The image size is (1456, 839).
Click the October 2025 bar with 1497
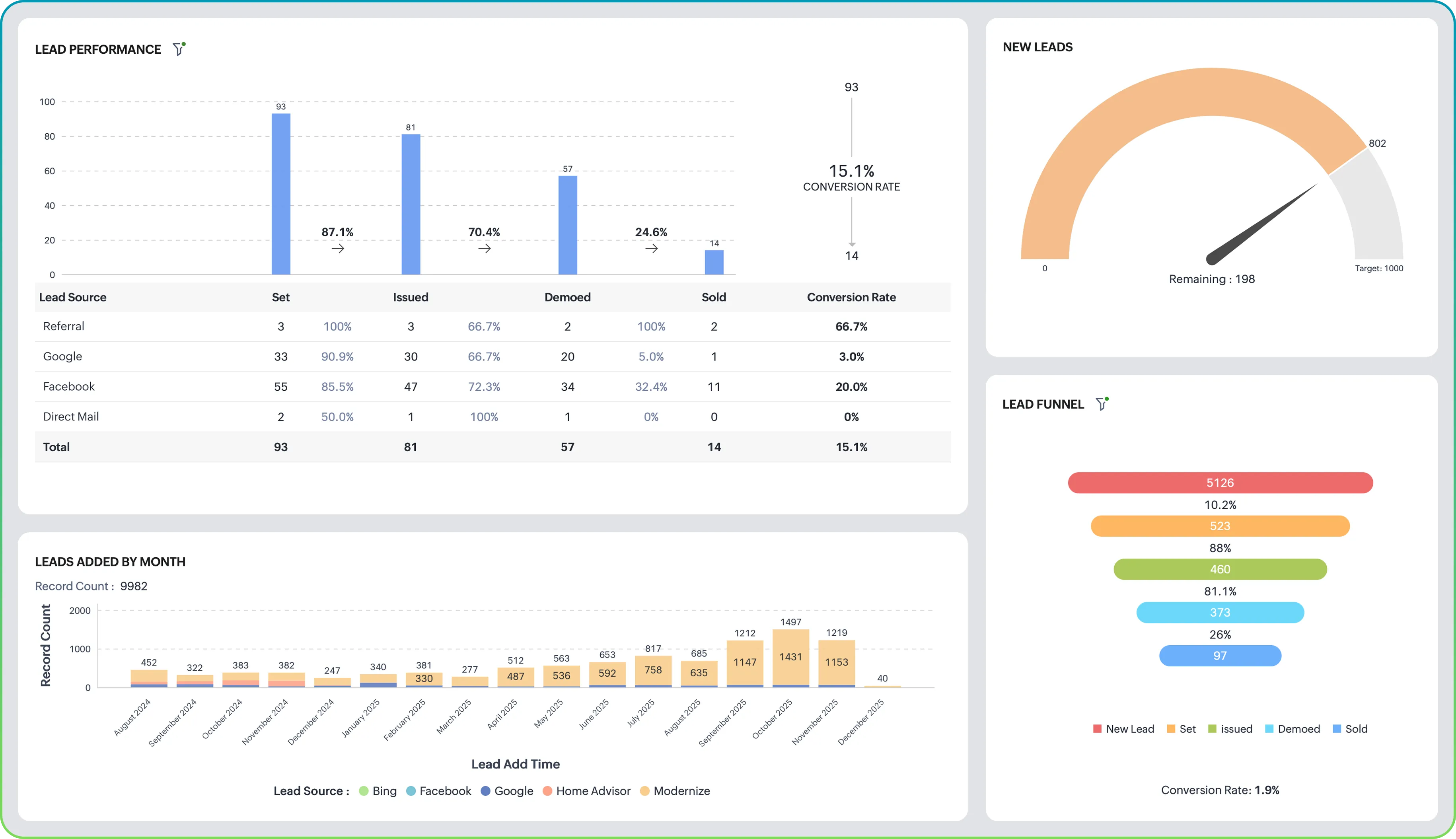pyautogui.click(x=790, y=657)
